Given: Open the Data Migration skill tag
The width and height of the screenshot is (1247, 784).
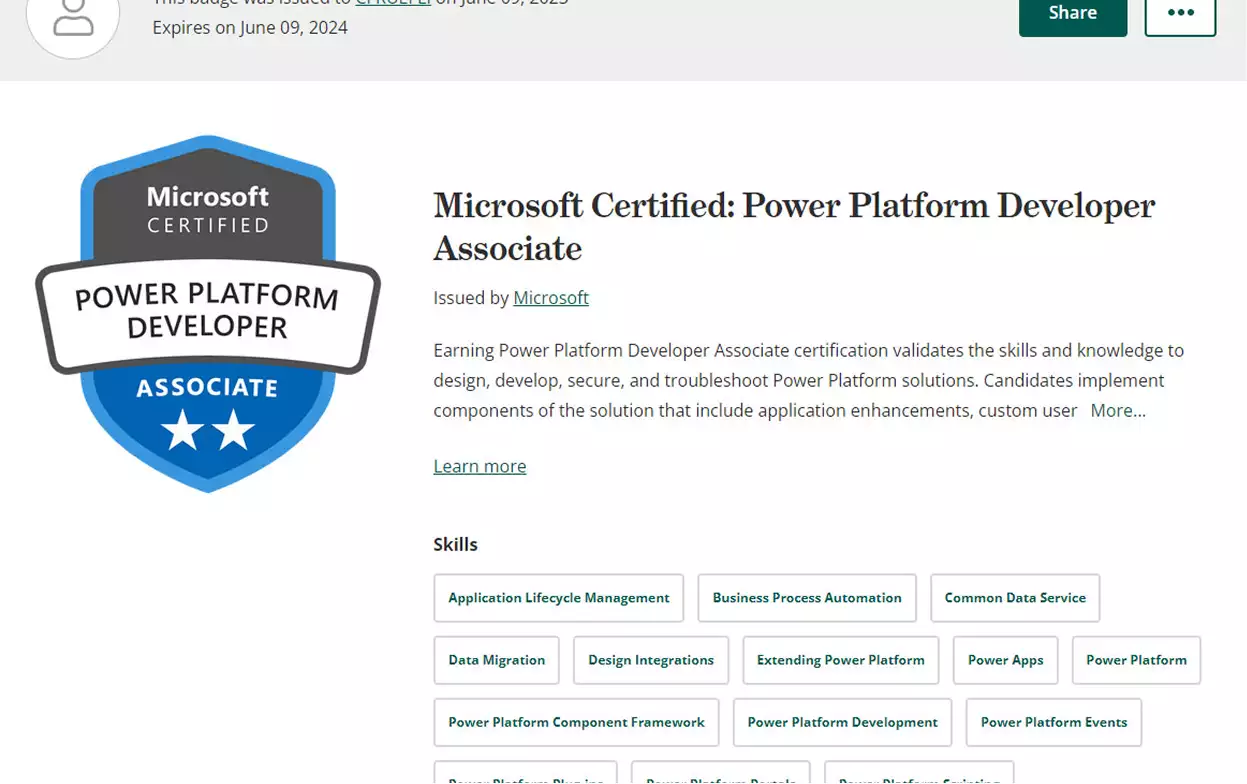Looking at the screenshot, I should tap(496, 660).
